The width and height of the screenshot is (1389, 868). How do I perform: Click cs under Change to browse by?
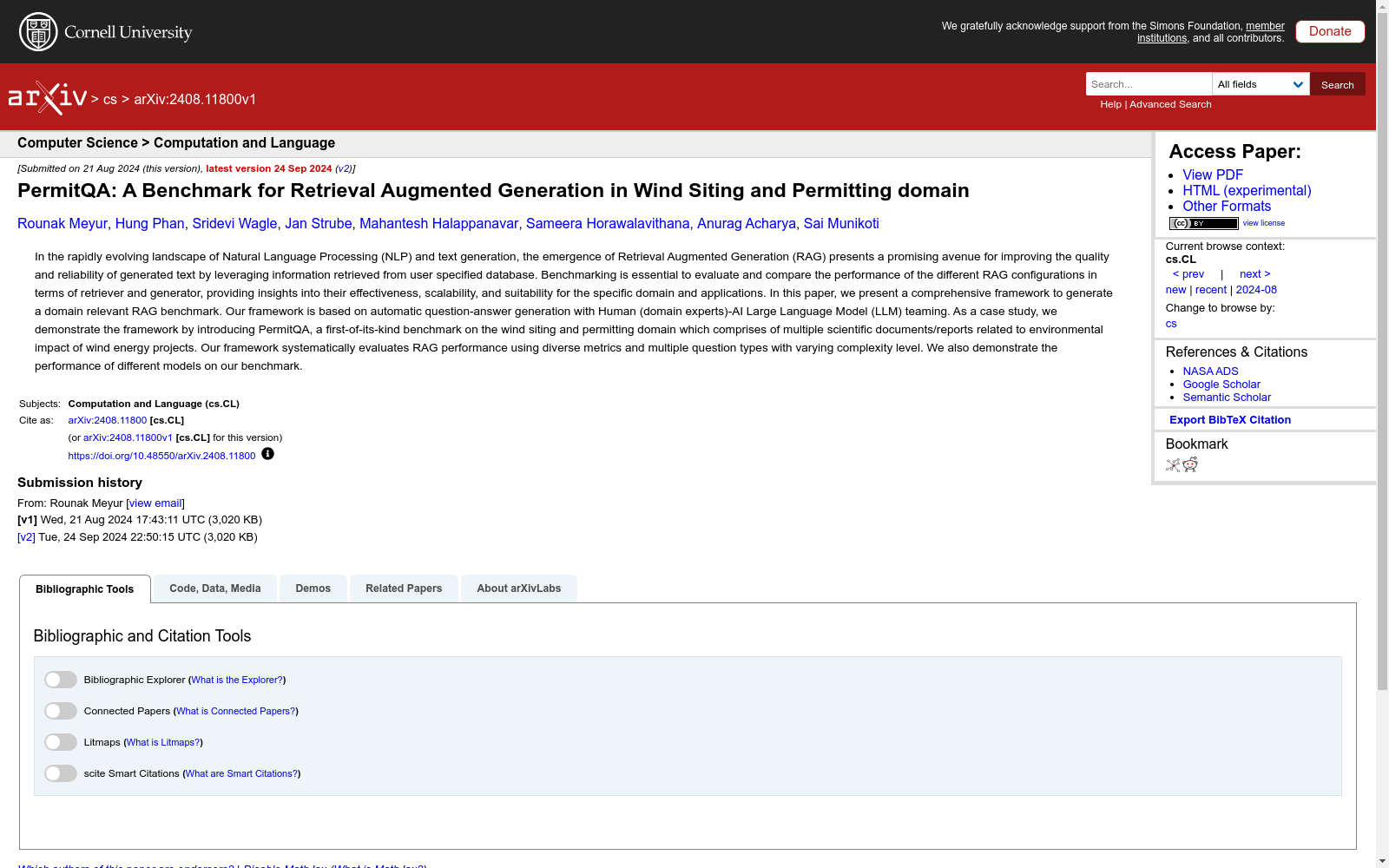coord(1171,324)
